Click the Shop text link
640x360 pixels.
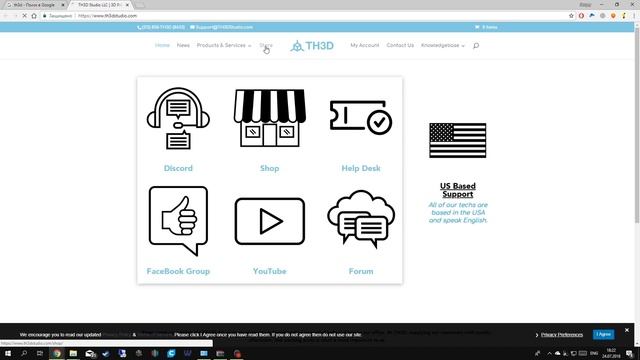pos(269,168)
